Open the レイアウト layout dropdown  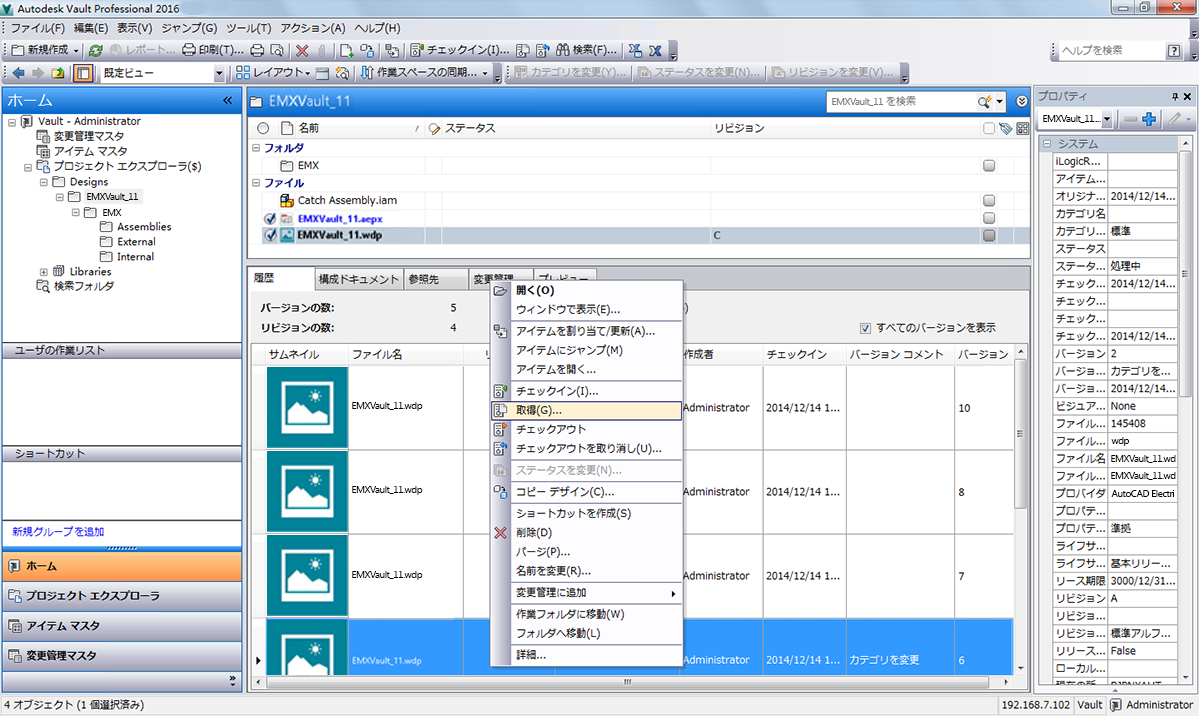coord(307,73)
